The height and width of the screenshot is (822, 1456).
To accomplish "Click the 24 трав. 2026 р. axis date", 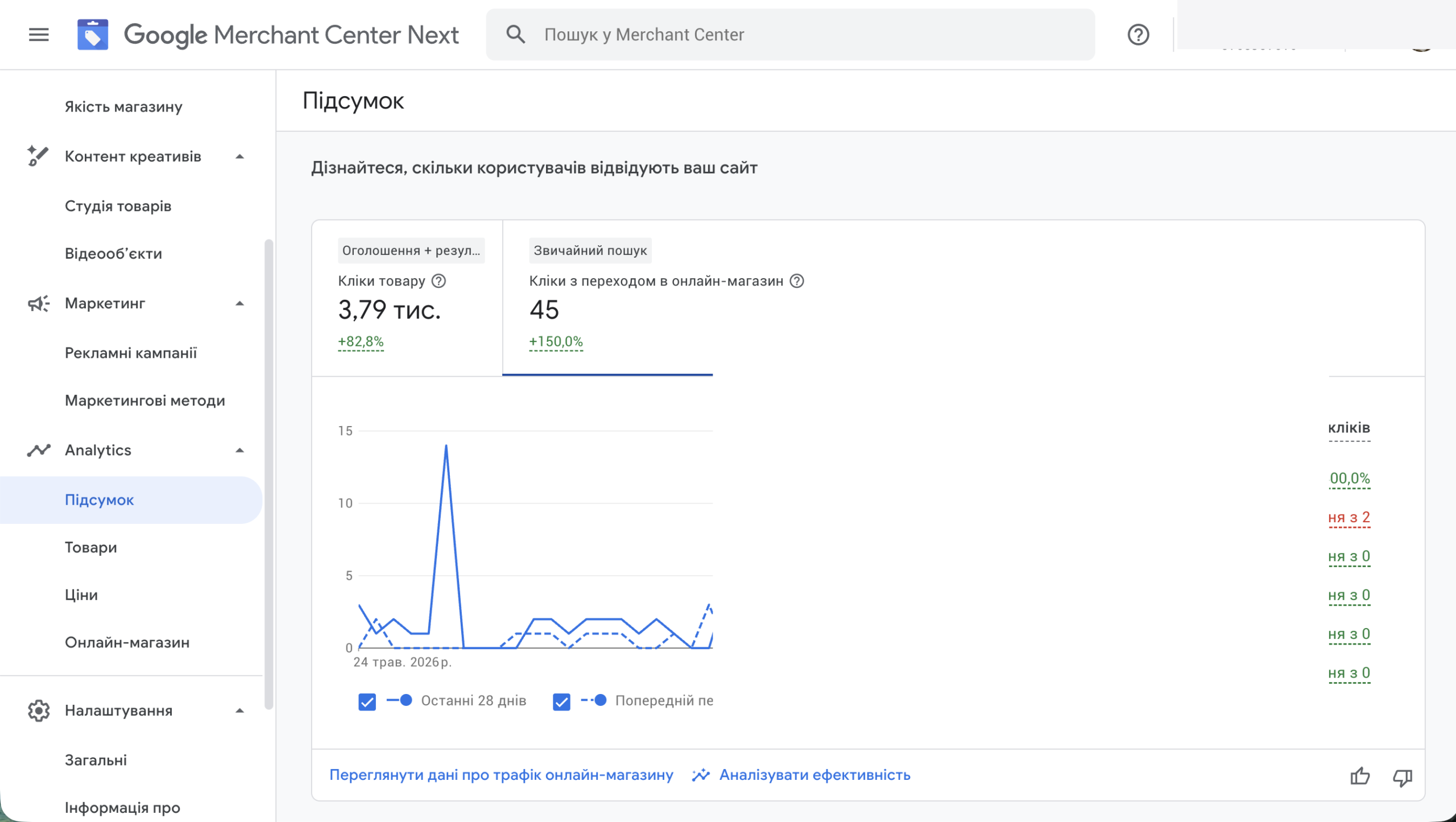I will point(402,662).
